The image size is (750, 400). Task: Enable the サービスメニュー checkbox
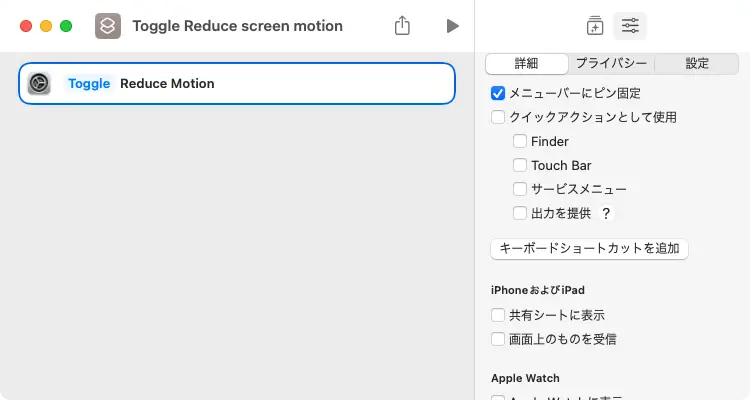coord(520,189)
